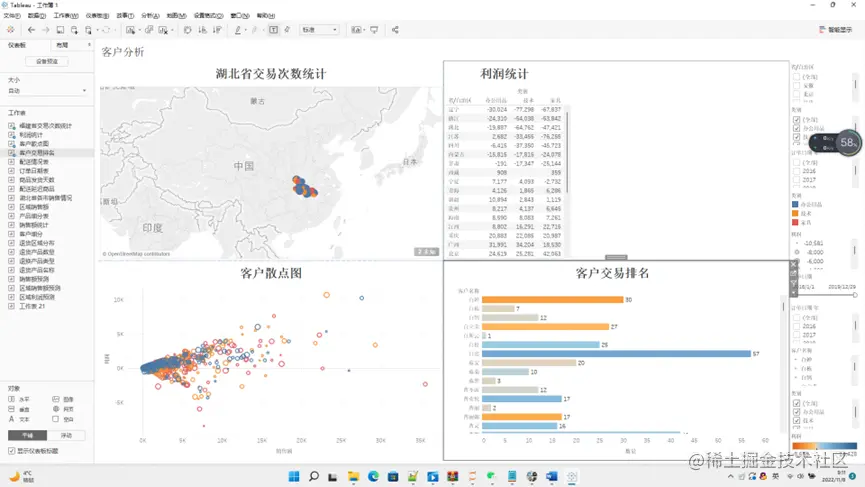This screenshot has width=865, height=487.
Task: Click the 设备预览 button
Action: click(x=47, y=61)
